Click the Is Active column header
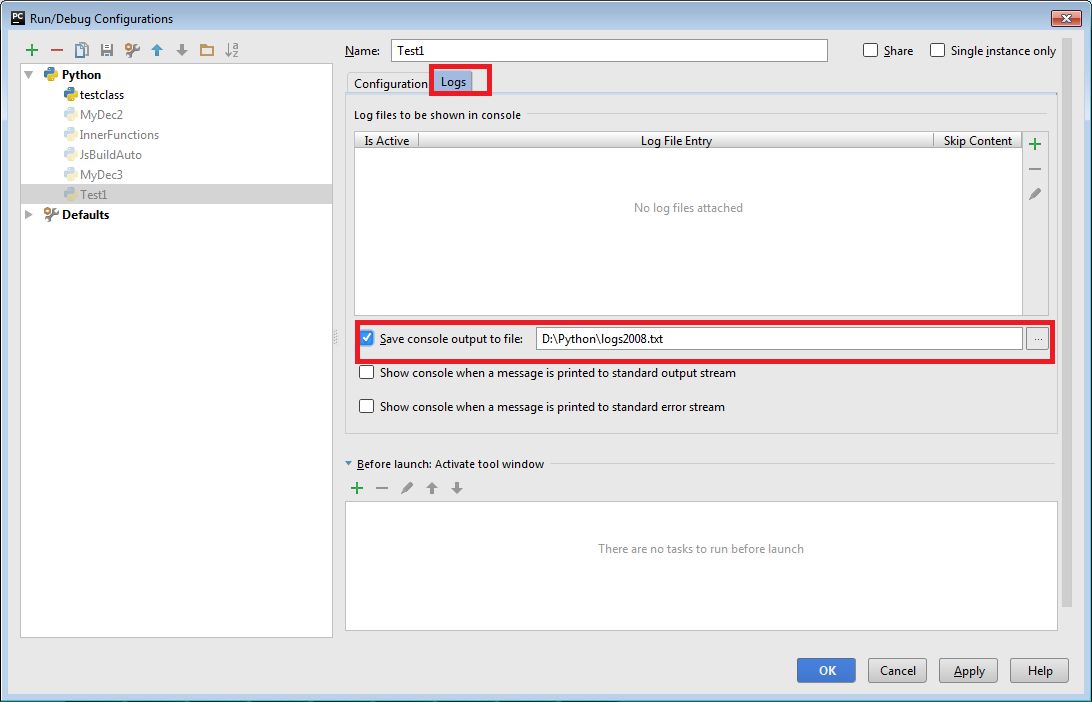Viewport: 1092px width, 702px height. 387,141
